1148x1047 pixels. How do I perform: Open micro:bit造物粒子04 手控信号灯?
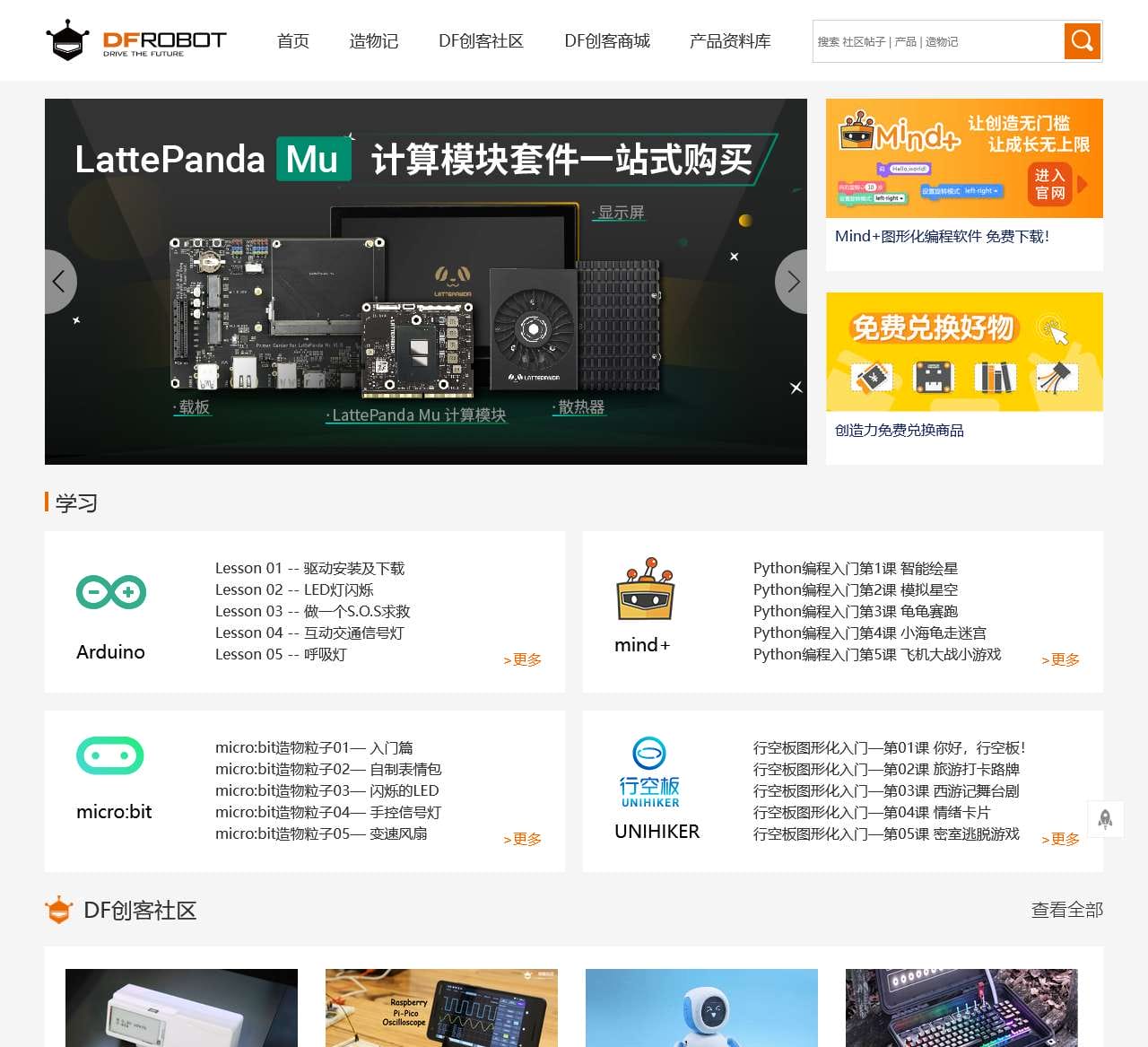[328, 812]
